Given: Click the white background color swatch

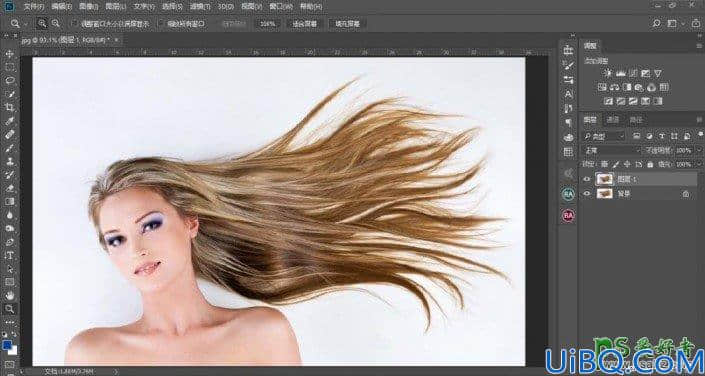Looking at the screenshot, I should coord(13,350).
